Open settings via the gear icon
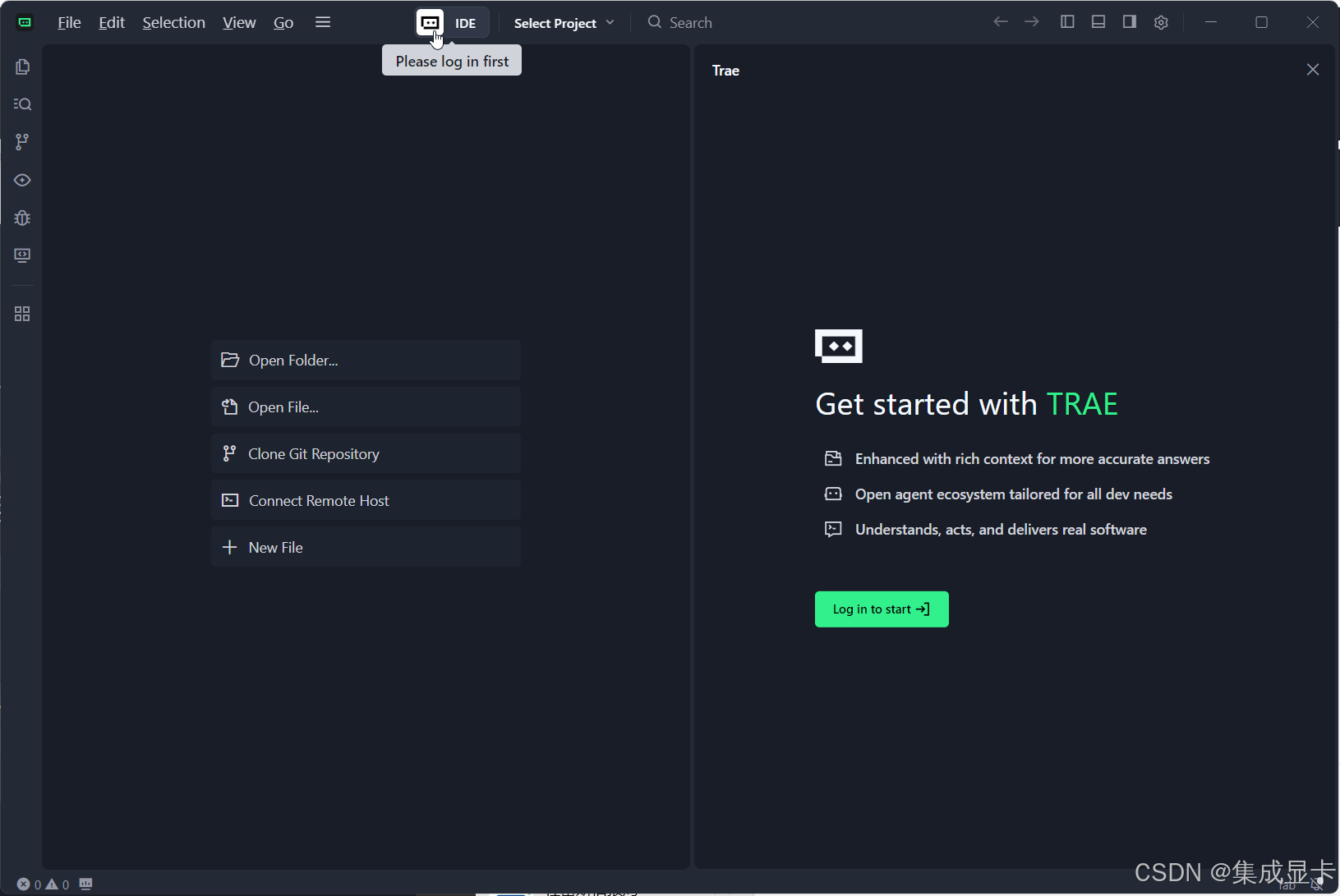 click(1161, 22)
